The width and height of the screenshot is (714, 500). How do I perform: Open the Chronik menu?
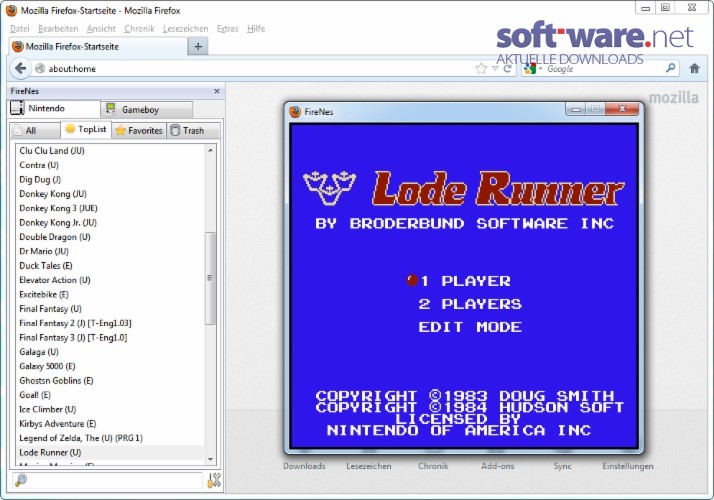tap(139, 29)
